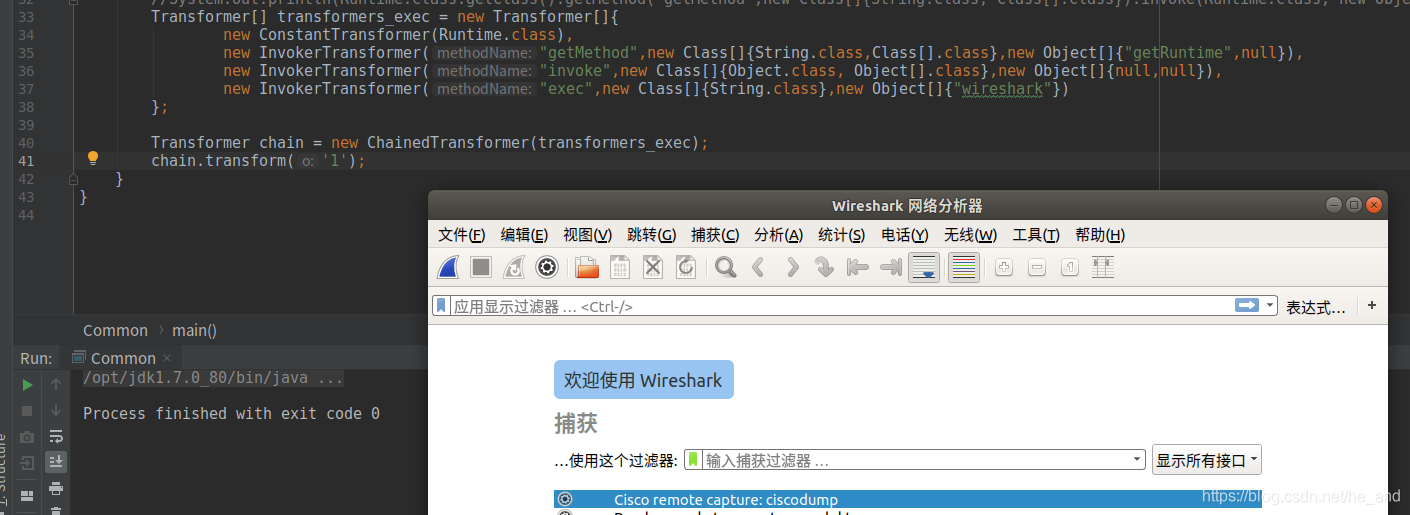Click the yellow intention lightbulb icon
The height and width of the screenshot is (515, 1410).
coord(92,158)
